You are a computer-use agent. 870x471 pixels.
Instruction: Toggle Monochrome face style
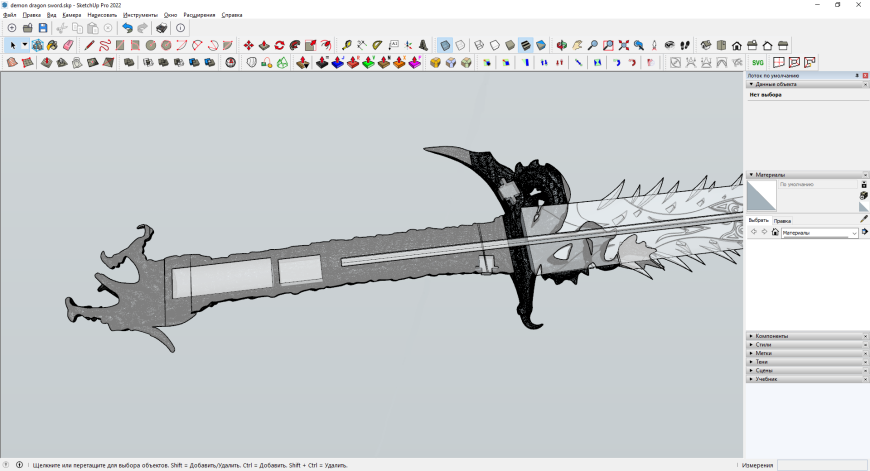[x=541, y=45]
